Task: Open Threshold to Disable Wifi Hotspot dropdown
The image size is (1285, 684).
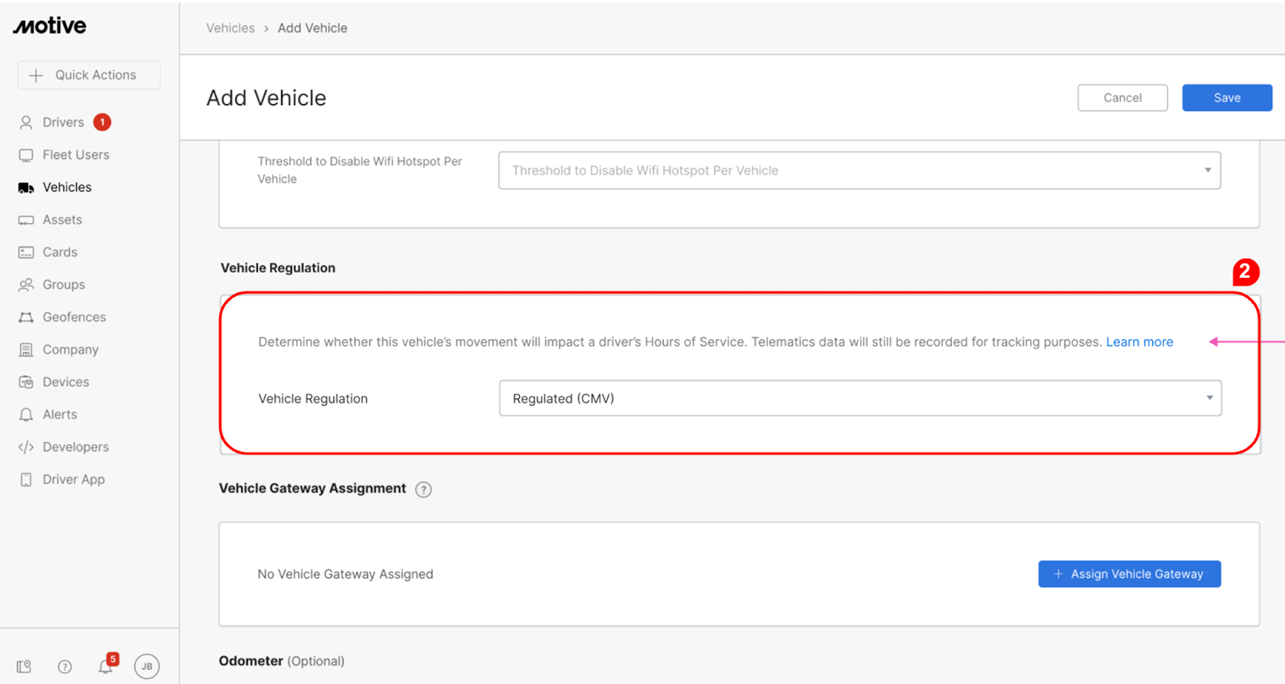Action: pyautogui.click(x=859, y=170)
